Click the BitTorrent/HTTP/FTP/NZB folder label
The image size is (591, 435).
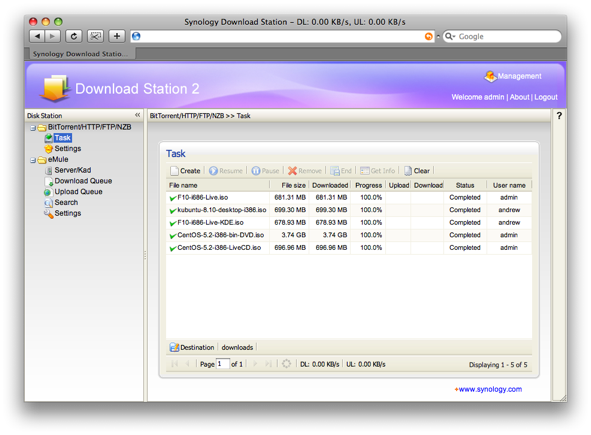click(x=90, y=127)
